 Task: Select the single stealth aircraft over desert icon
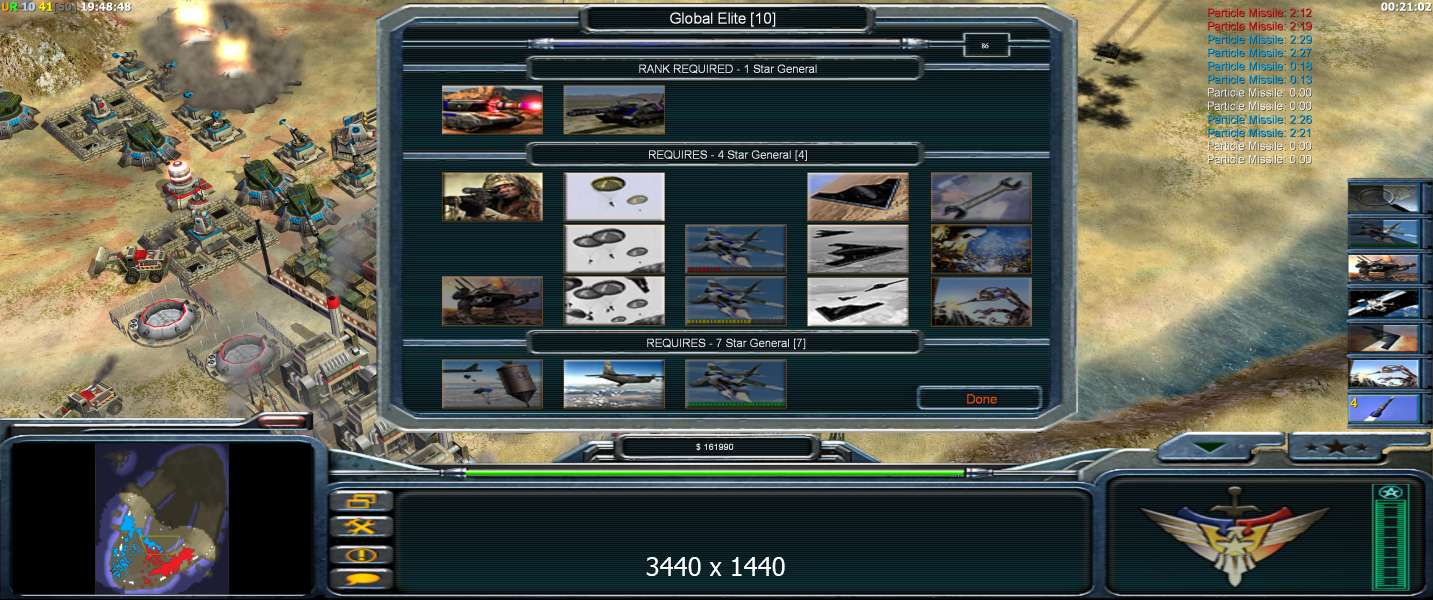tap(858, 197)
